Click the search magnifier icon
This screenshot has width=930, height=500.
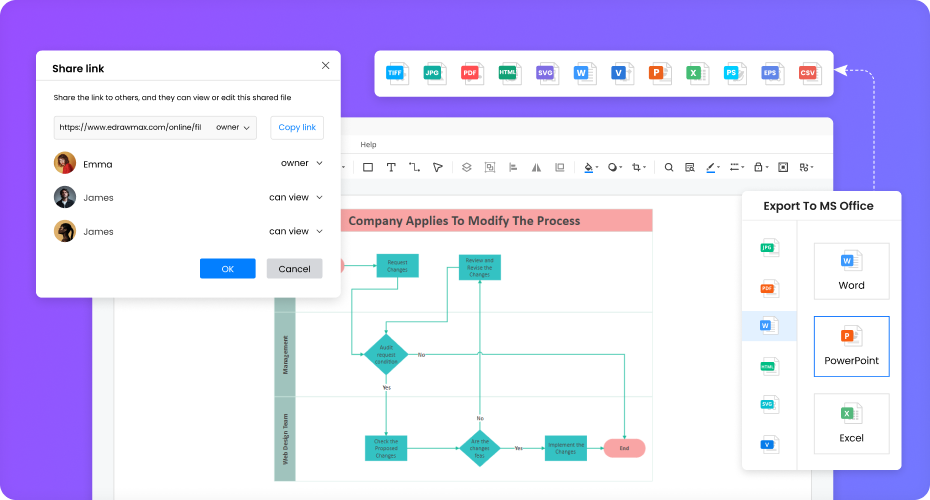669,168
